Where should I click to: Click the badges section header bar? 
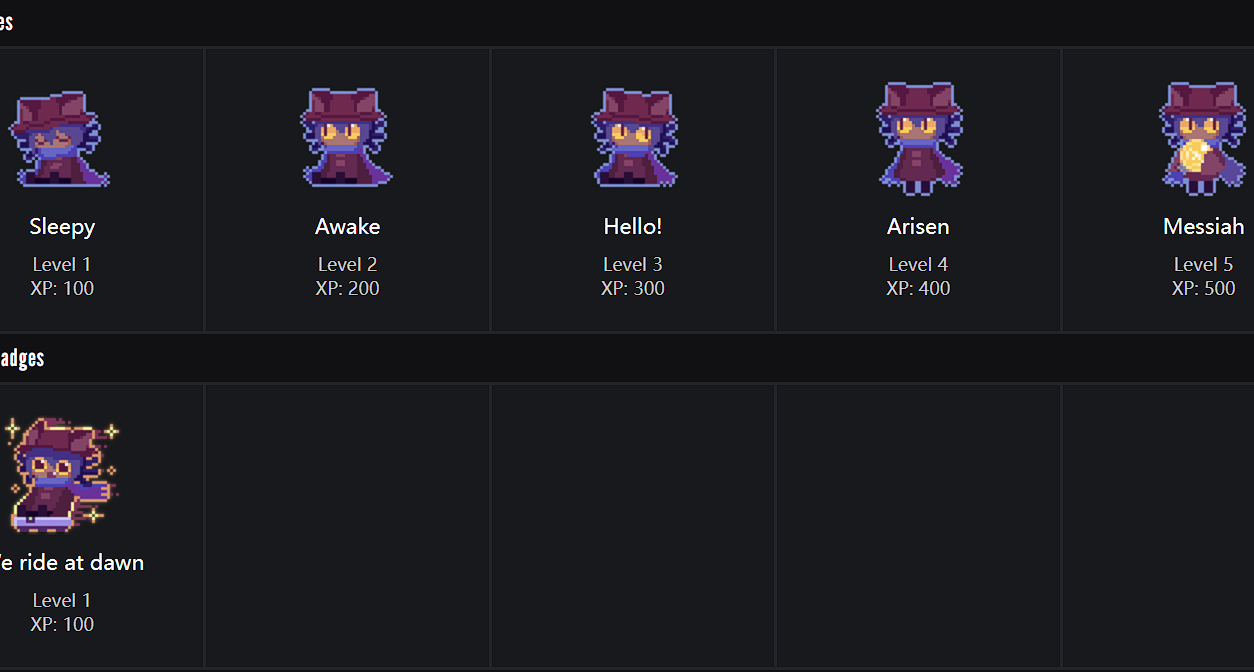pos(627,358)
